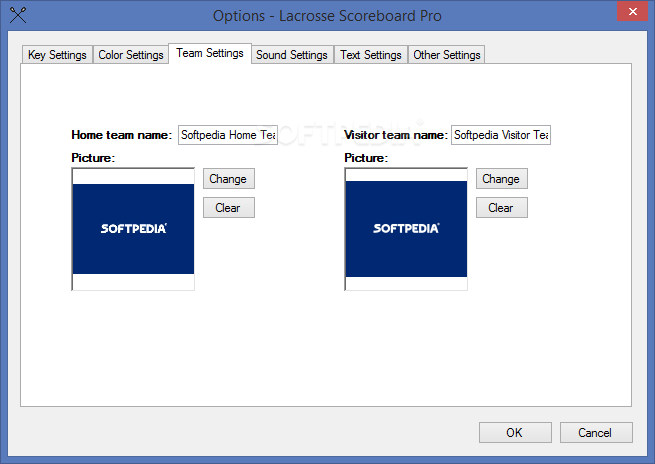Screen dimensions: 655x464
Task: Click the visitor team 'Picture:' label
Action: click(366, 158)
